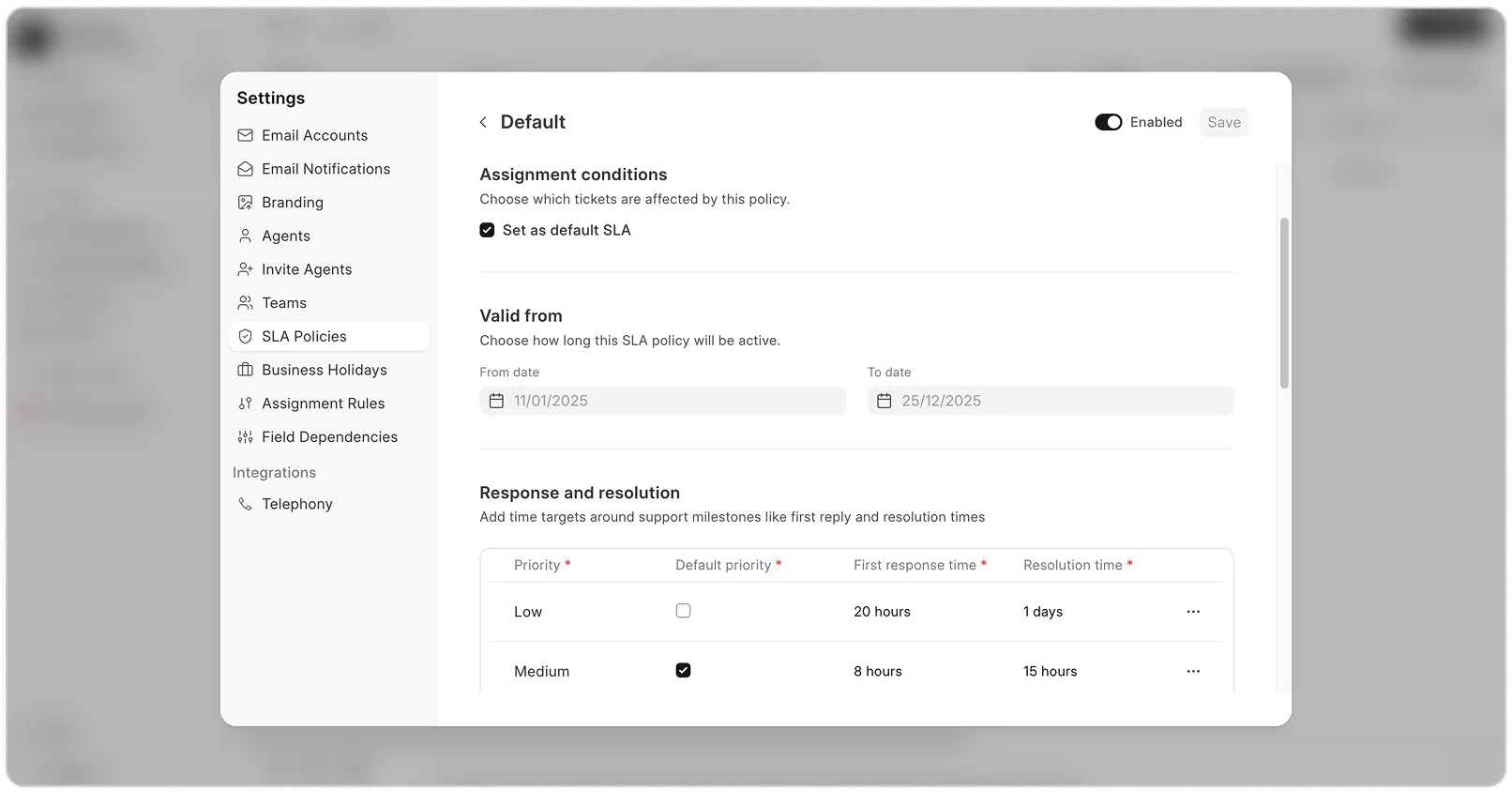Check the Low priority default checkbox
The width and height of the screenshot is (1512, 792).
click(x=683, y=611)
